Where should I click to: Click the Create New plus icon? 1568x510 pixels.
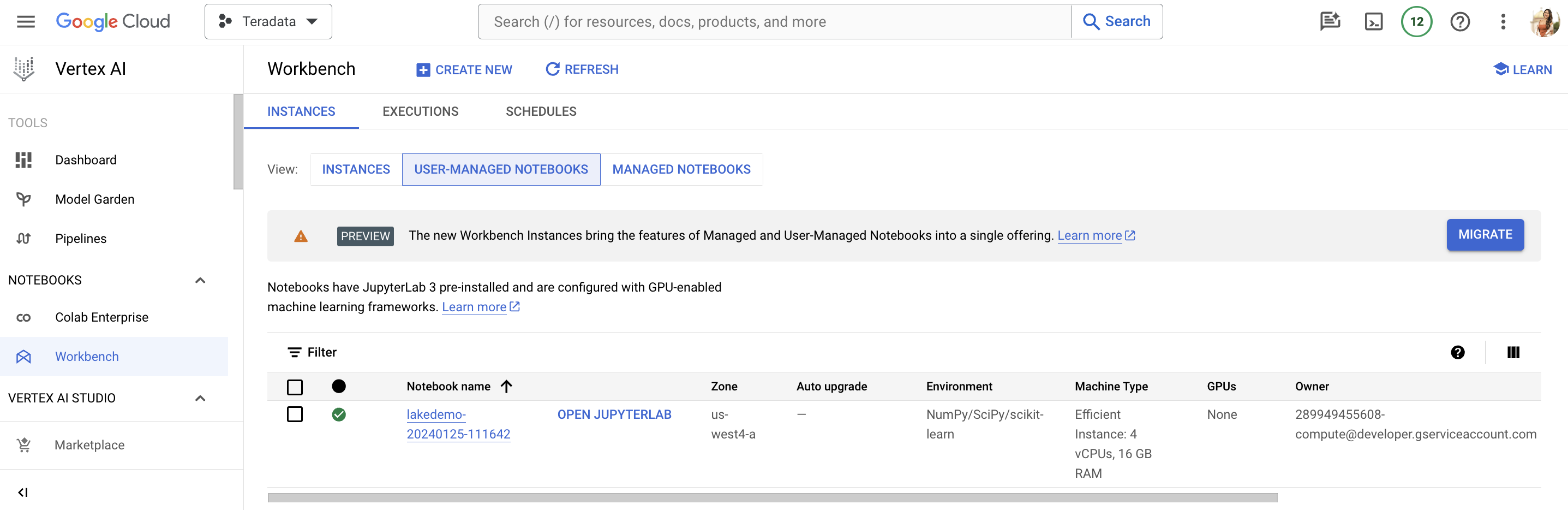pos(422,70)
